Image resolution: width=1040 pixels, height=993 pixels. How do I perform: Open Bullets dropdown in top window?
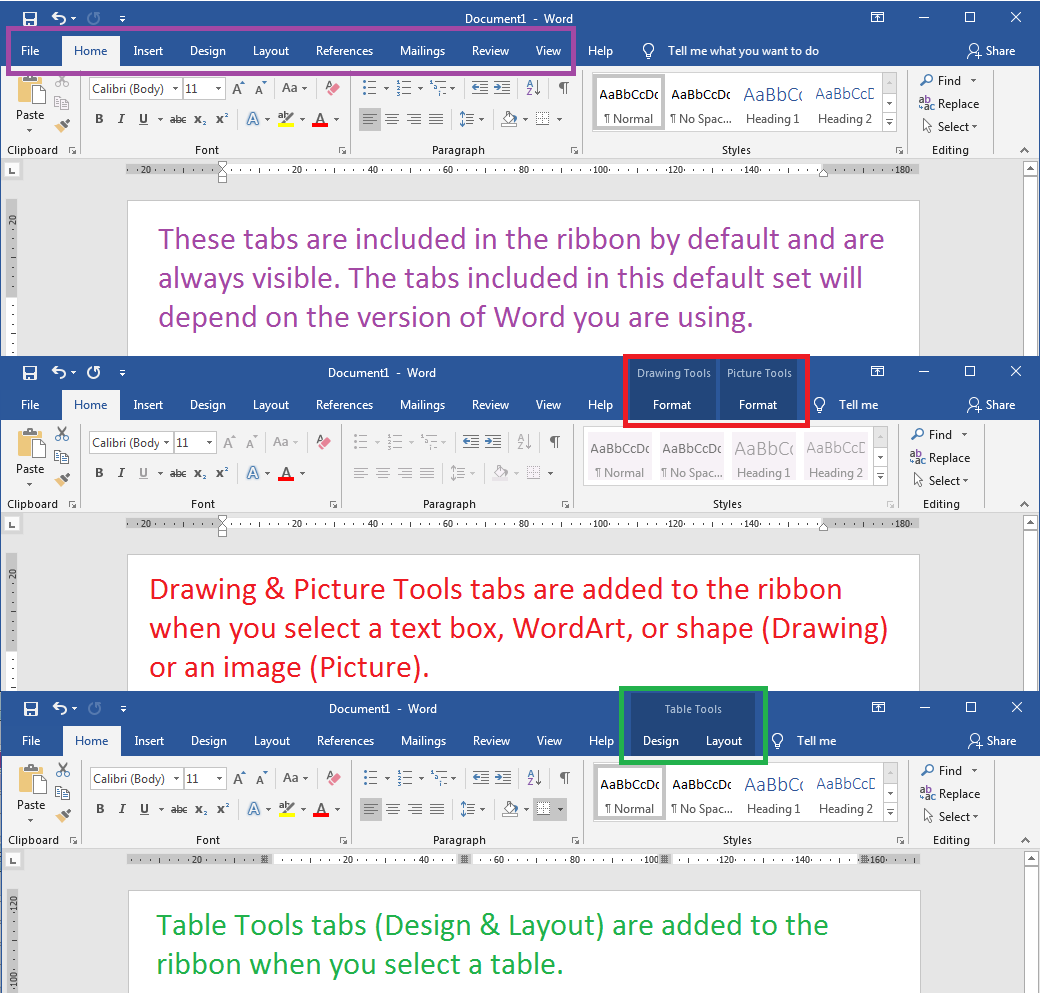[386, 88]
